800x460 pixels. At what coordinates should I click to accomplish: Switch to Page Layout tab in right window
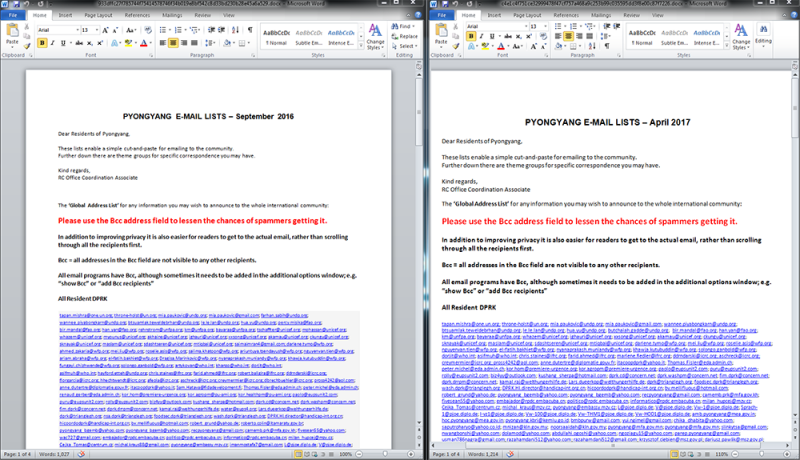[527, 16]
